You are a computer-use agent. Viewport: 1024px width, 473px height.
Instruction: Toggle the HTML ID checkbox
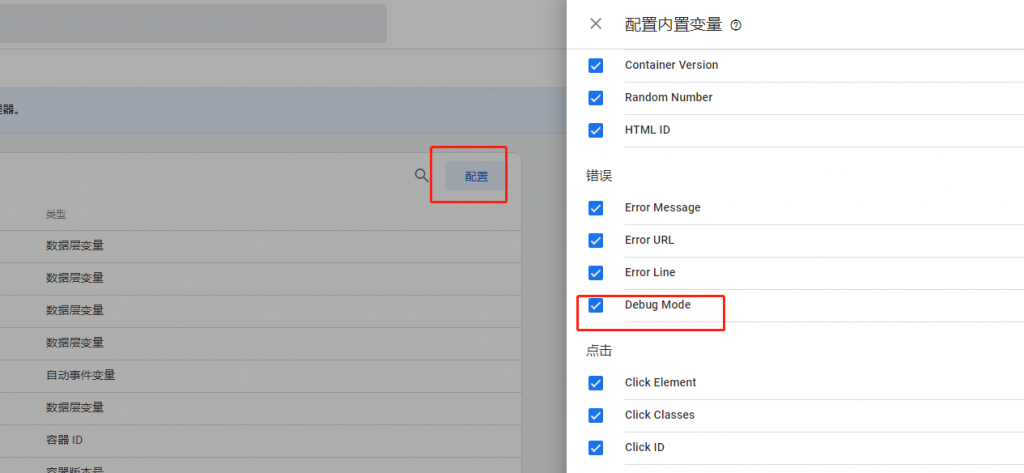pos(596,131)
